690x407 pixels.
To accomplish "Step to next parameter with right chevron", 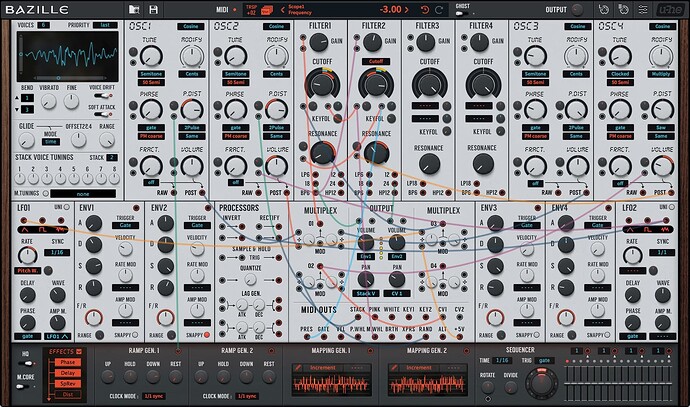I will 407,9.
